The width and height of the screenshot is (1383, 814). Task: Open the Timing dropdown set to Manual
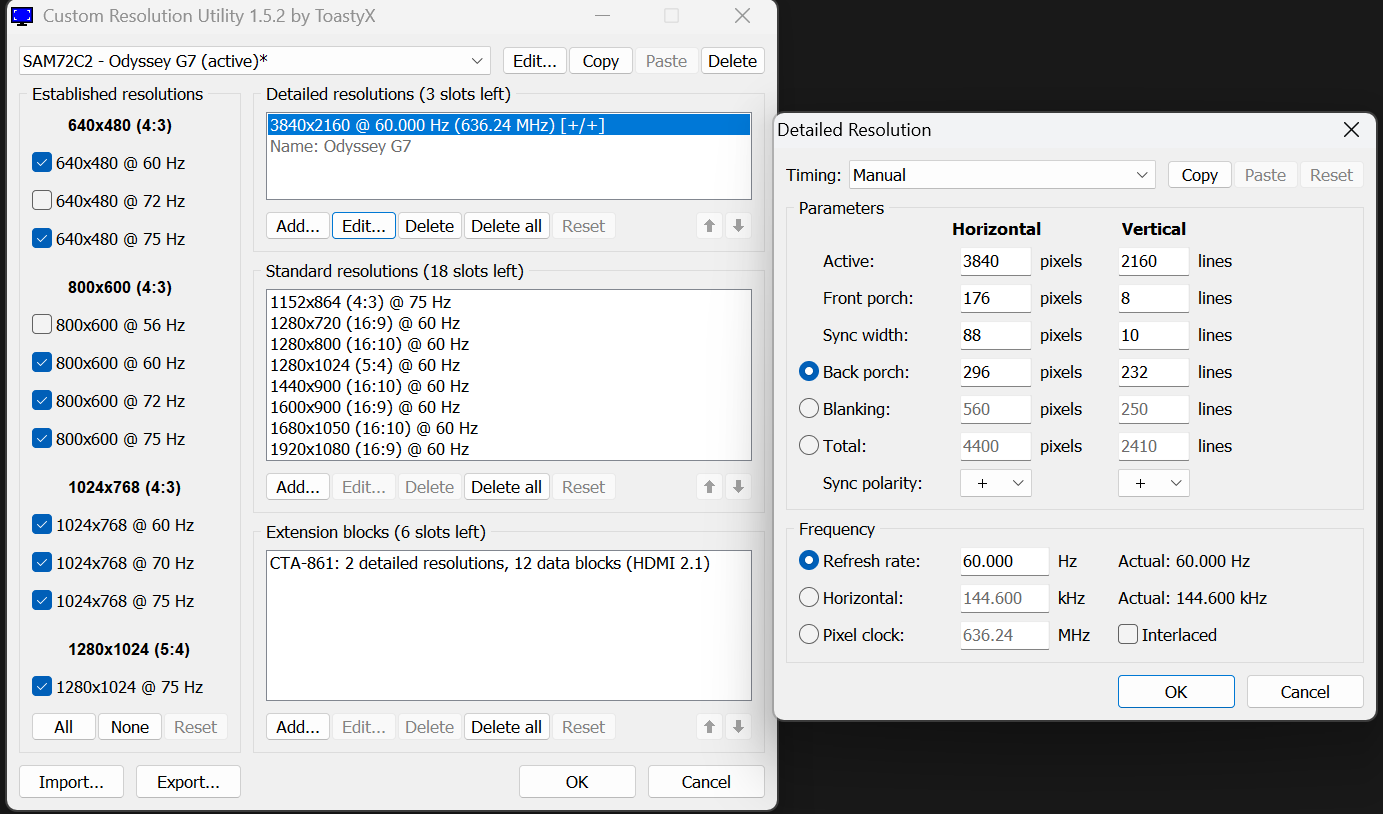click(x=1002, y=175)
